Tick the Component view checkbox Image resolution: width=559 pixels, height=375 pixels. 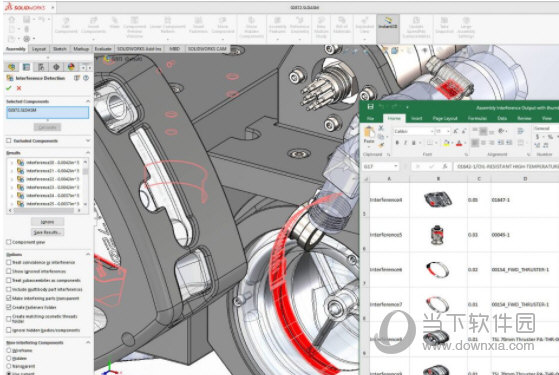pos(9,242)
